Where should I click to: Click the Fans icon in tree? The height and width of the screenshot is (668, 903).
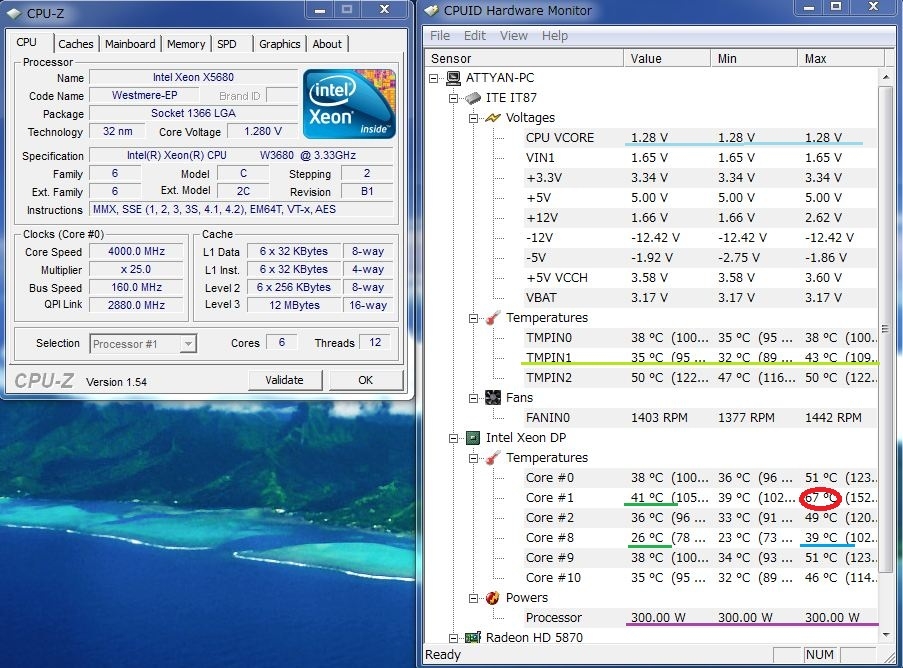click(493, 398)
